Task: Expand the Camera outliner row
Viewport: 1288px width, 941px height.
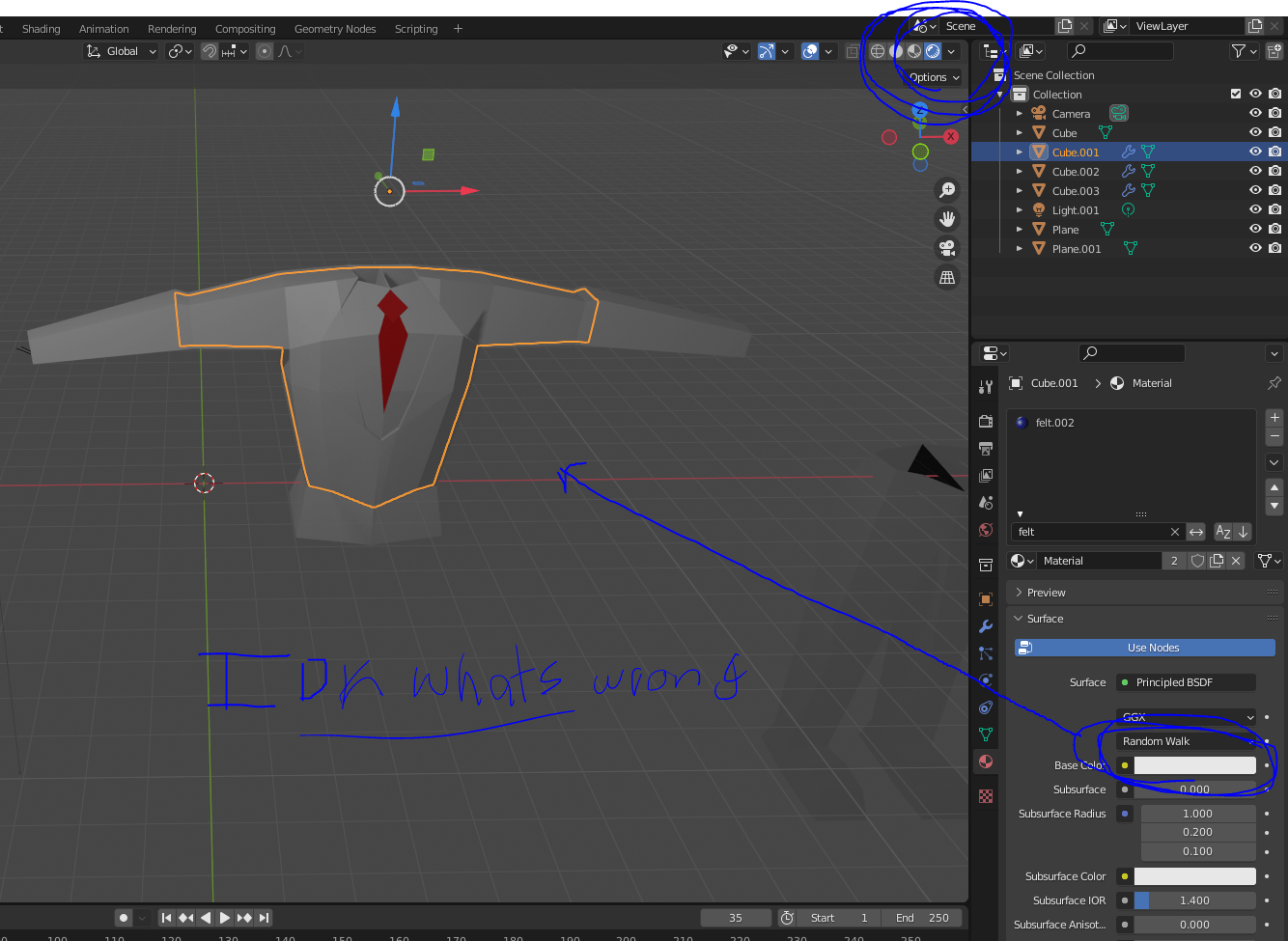Action: 1019,113
